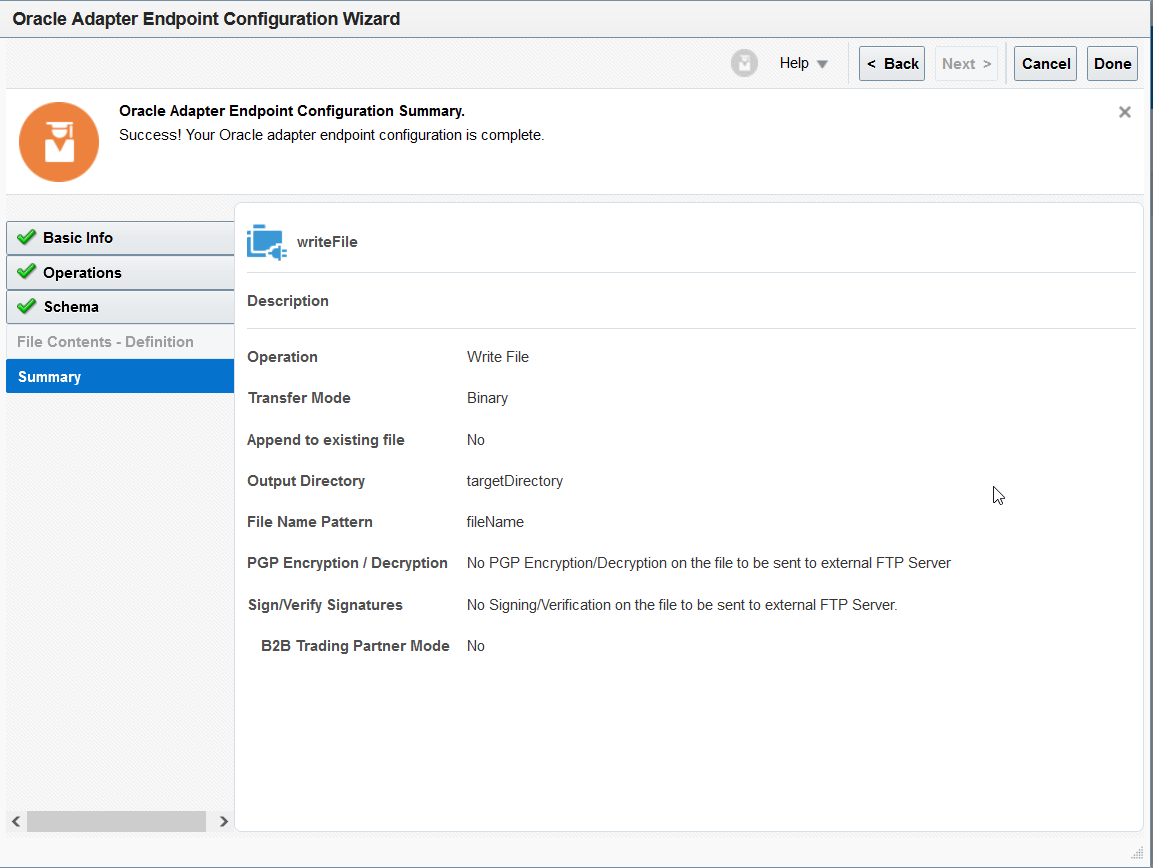1153x868 pixels.
Task: Click the writeFile adapter icon
Action: coord(265,241)
